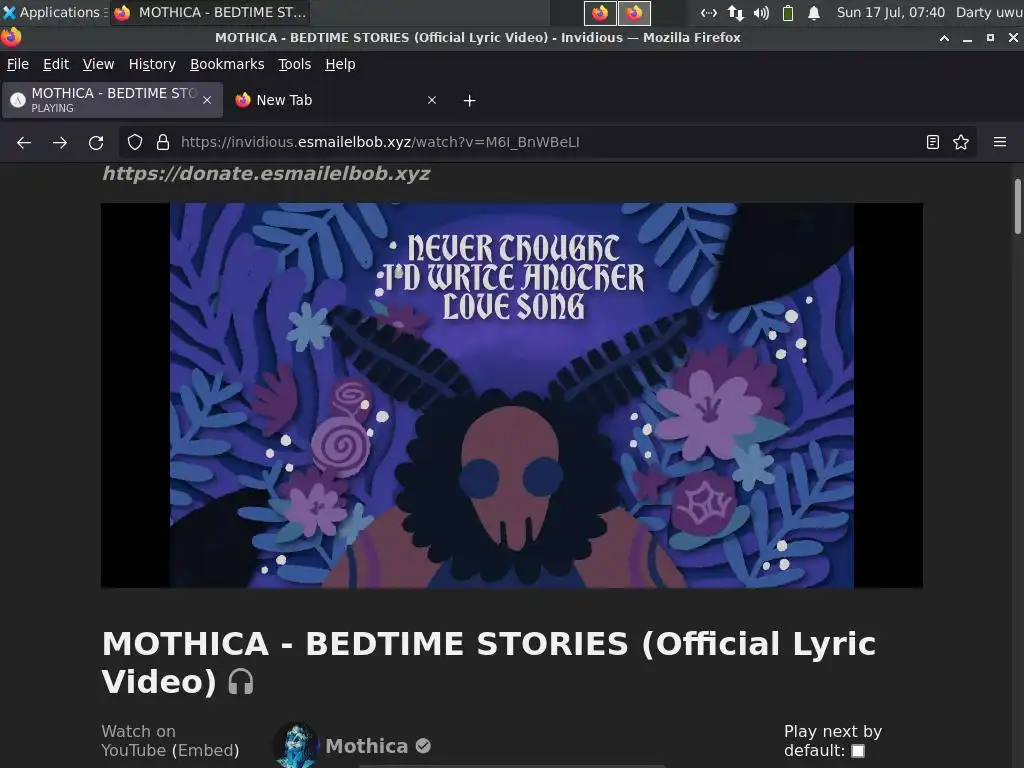Open notifications bell in system tray
The width and height of the screenshot is (1024, 768).
coord(814,12)
